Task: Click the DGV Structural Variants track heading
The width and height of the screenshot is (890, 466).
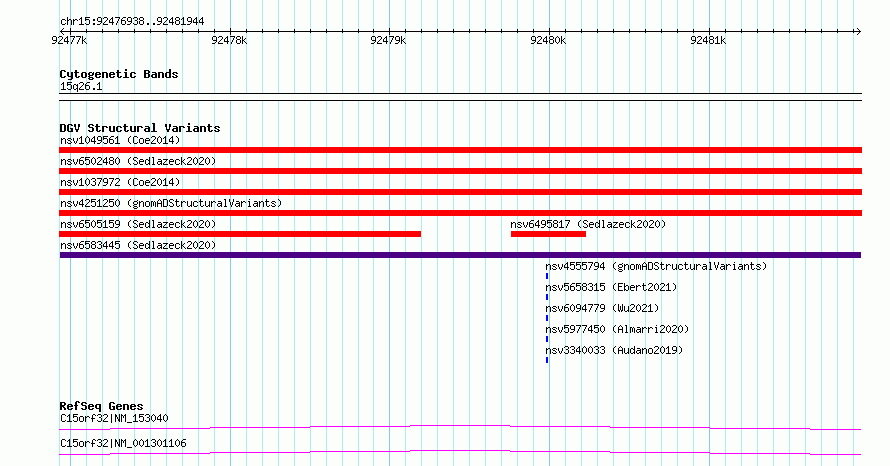Action: [x=140, y=128]
